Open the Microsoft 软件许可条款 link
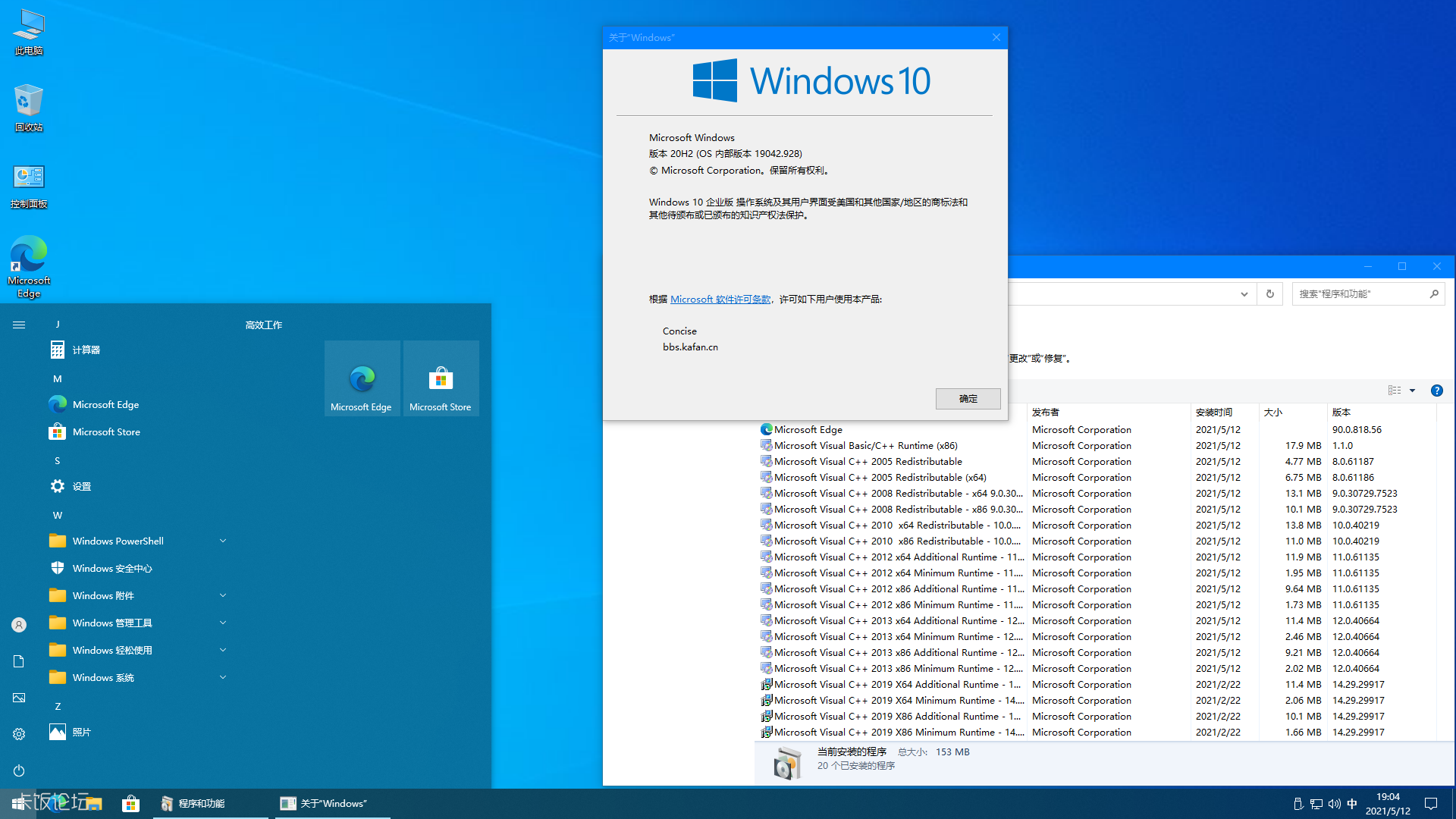This screenshot has height=819, width=1456. coord(720,300)
